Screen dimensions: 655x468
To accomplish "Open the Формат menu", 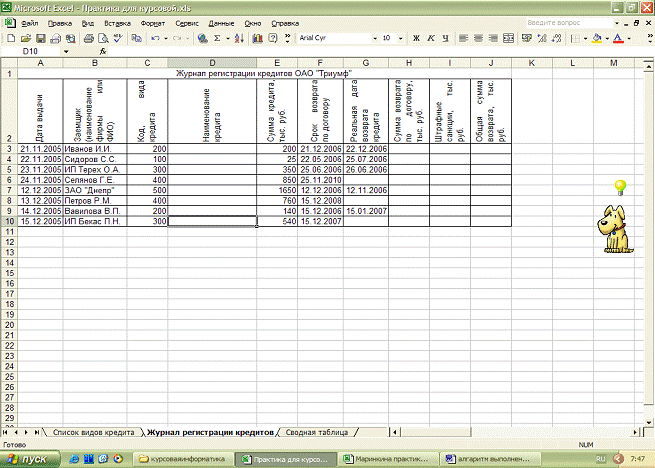I will 154,21.
